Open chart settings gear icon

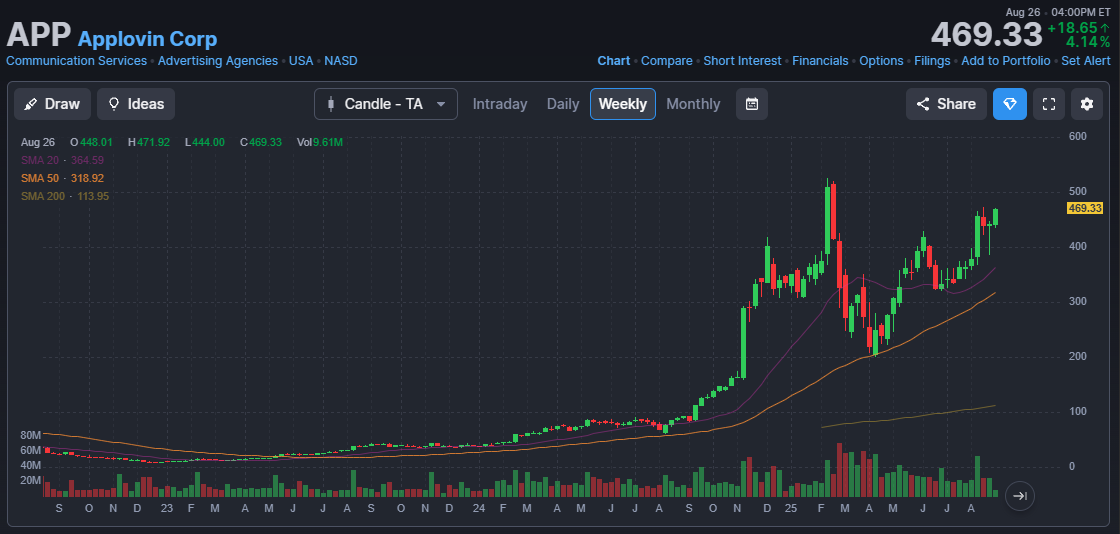(1087, 104)
